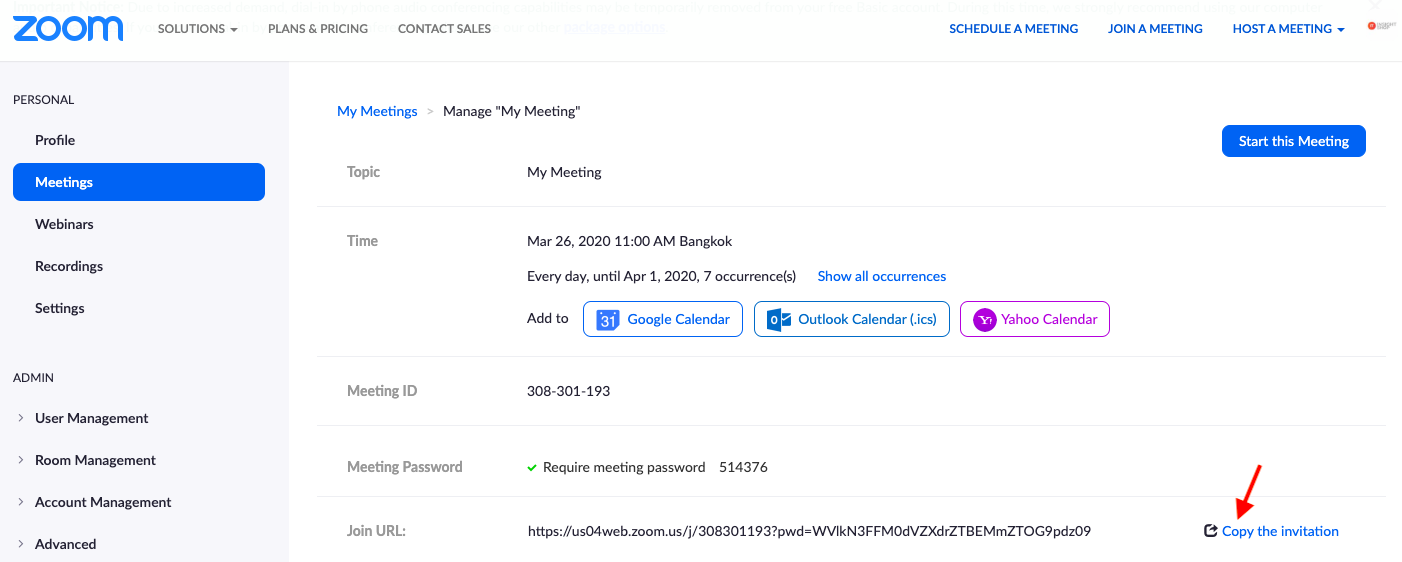Click the Meeting ID 308-301-193

568,391
